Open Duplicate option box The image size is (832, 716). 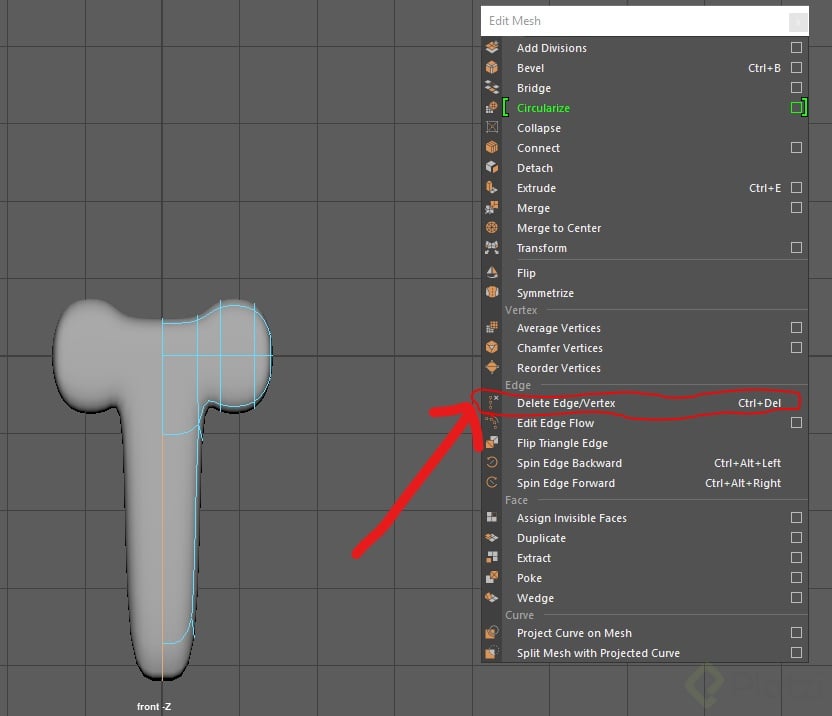[796, 538]
